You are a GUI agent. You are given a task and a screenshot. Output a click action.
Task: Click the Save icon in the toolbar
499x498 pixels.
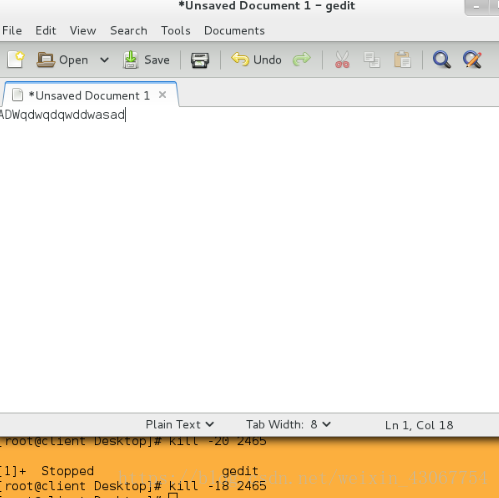coord(131,60)
